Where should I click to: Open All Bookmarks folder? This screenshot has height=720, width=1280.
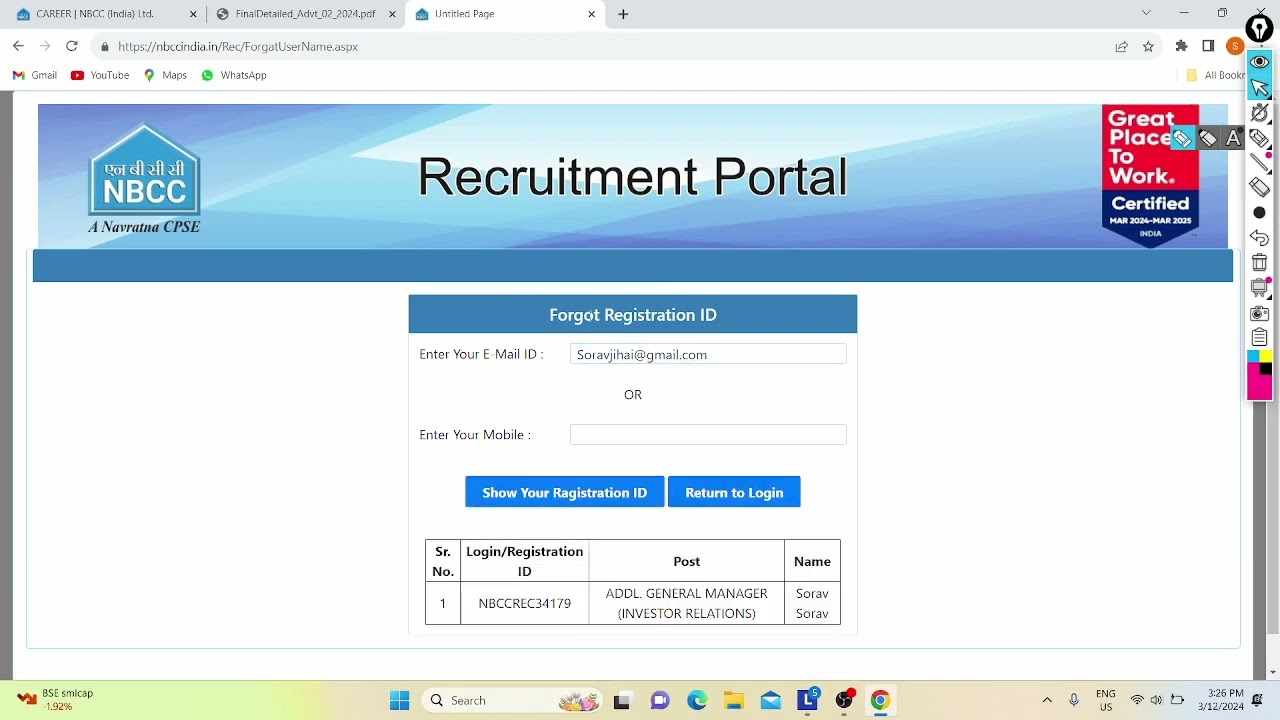pyautogui.click(x=1214, y=75)
